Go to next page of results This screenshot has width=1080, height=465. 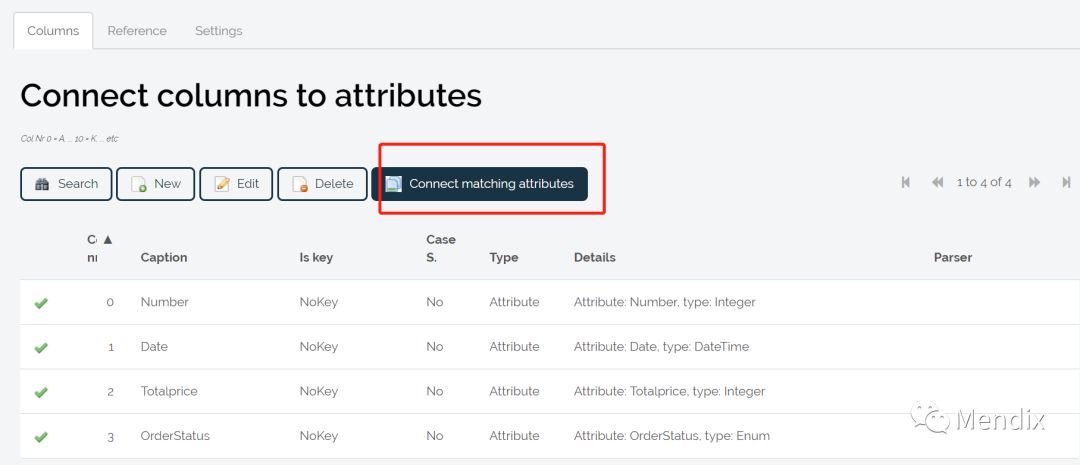pyautogui.click(x=1034, y=183)
